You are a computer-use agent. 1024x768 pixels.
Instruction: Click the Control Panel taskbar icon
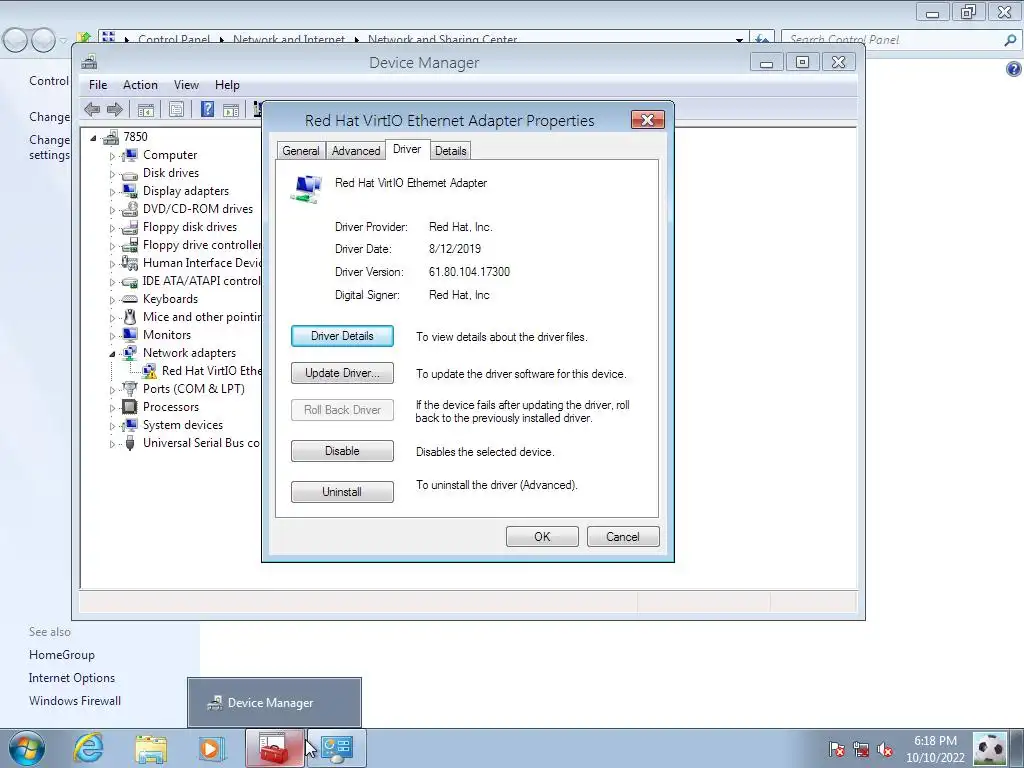(x=337, y=748)
